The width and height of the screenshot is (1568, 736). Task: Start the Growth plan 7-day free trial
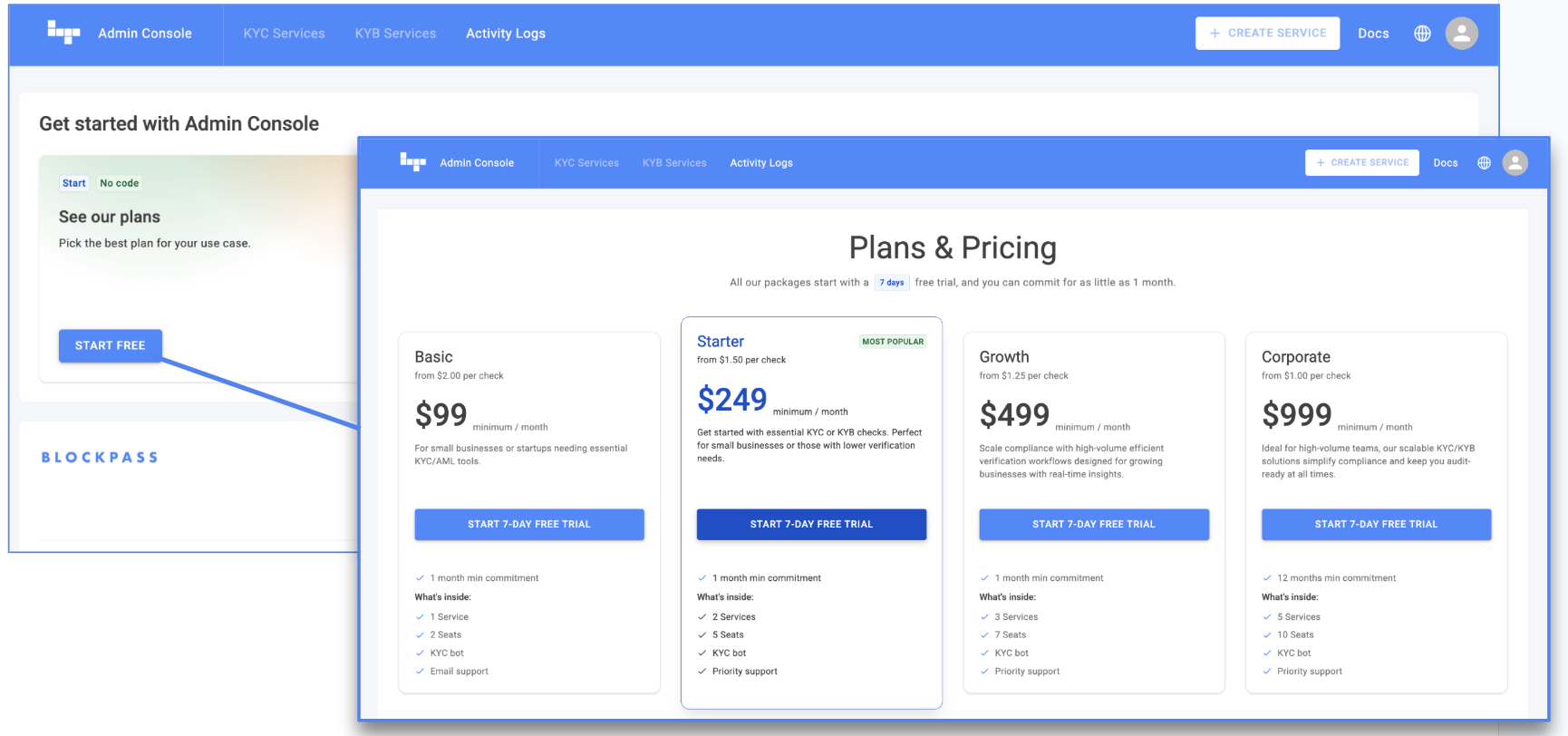(x=1093, y=524)
